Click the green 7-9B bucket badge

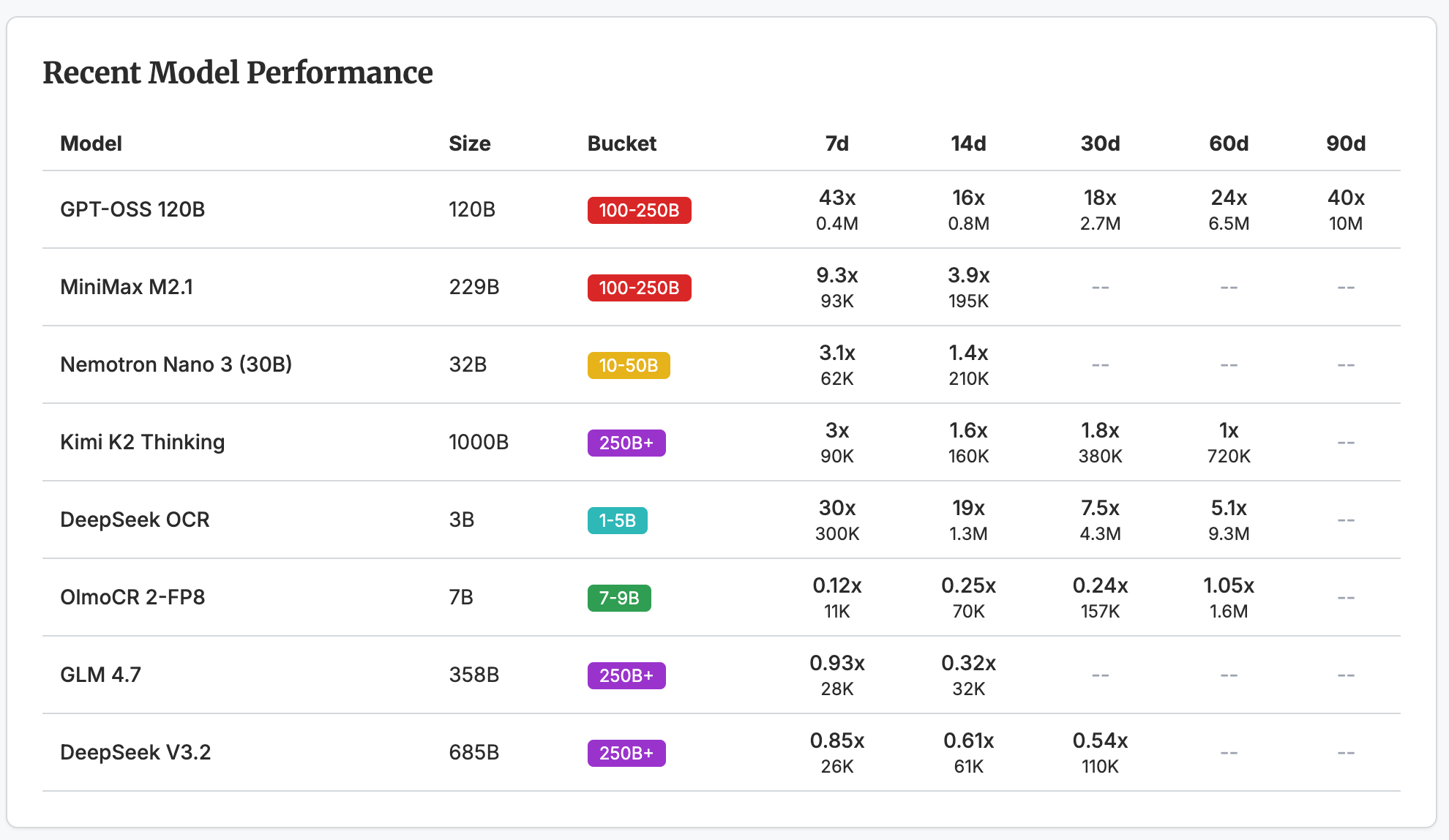619,598
